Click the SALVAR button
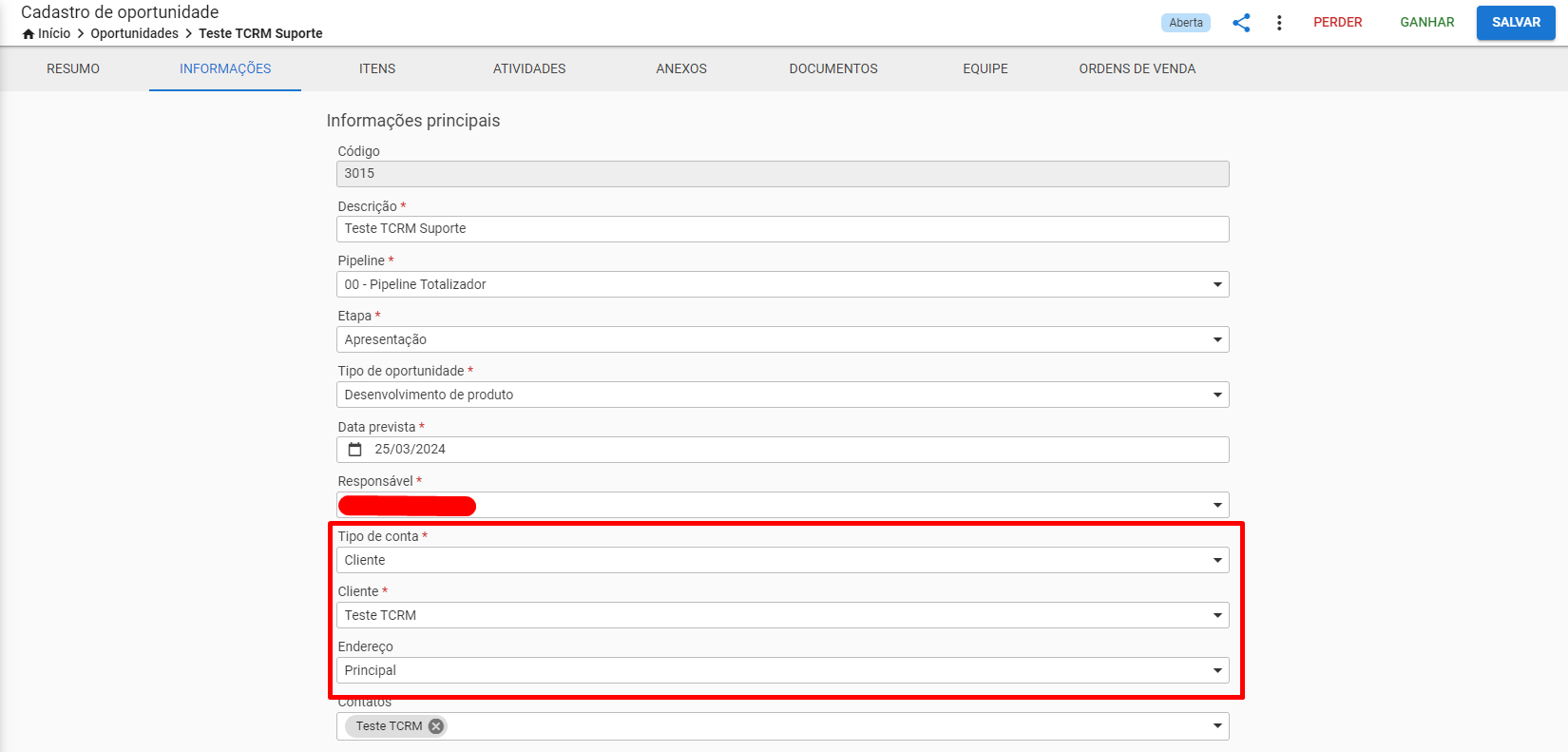 (1516, 23)
